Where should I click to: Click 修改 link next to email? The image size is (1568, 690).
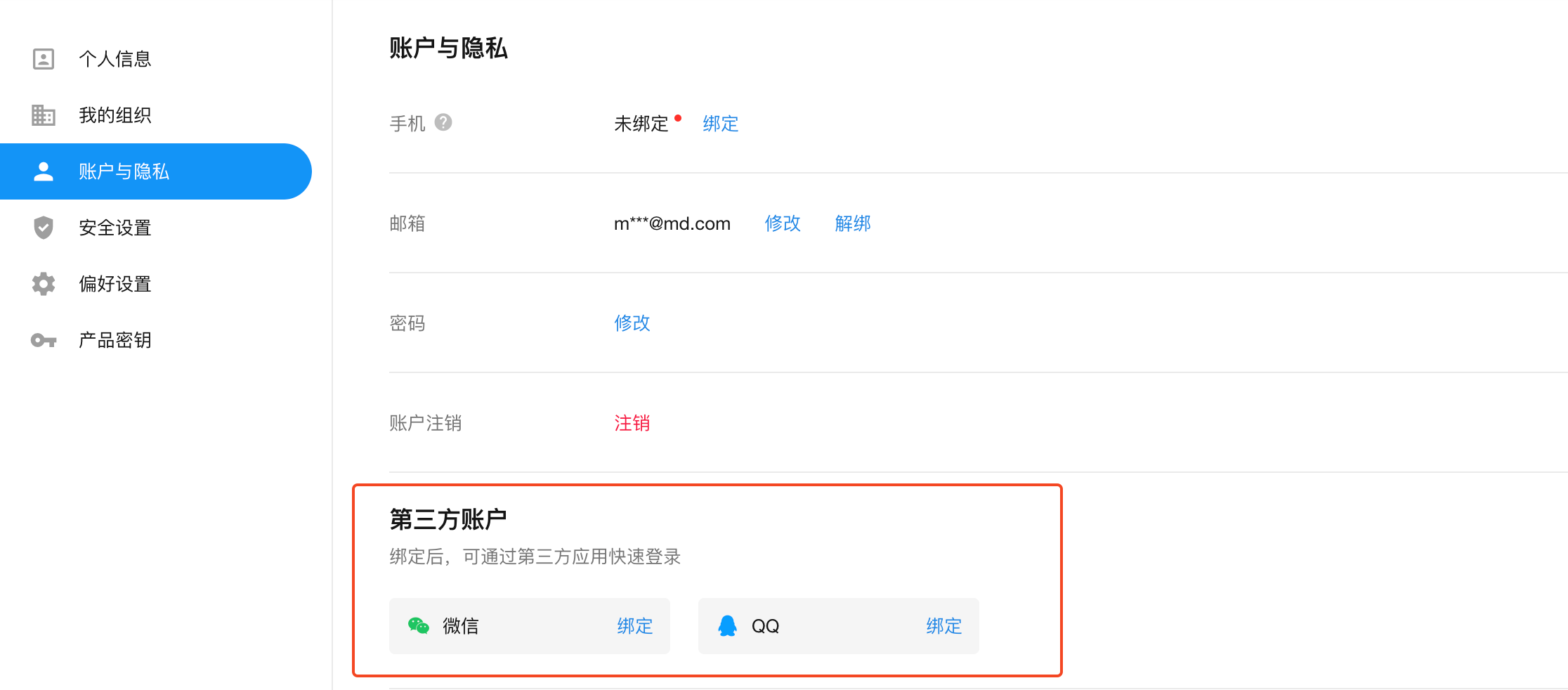pos(783,223)
